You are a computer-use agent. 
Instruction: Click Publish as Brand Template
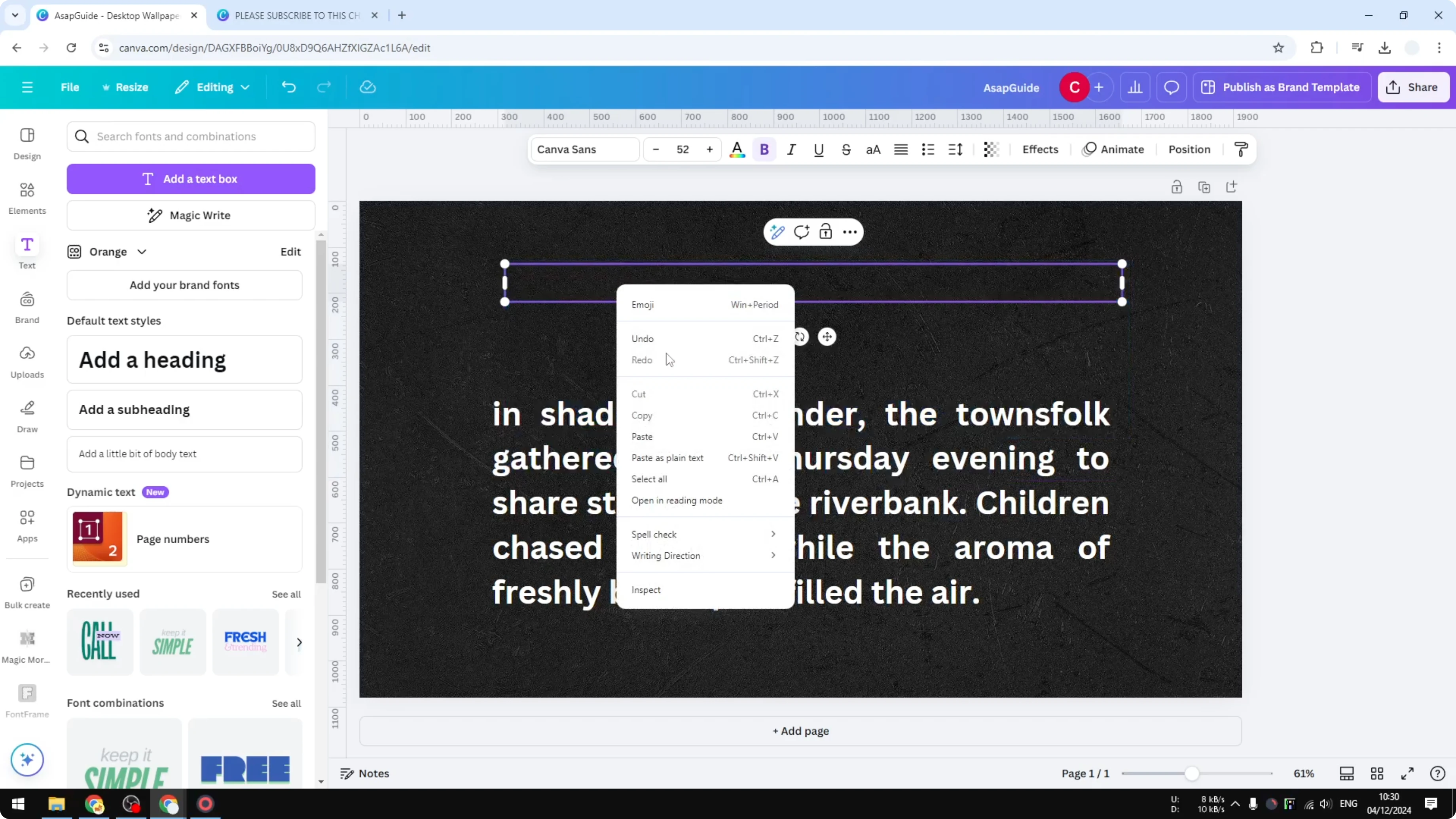click(x=1281, y=87)
